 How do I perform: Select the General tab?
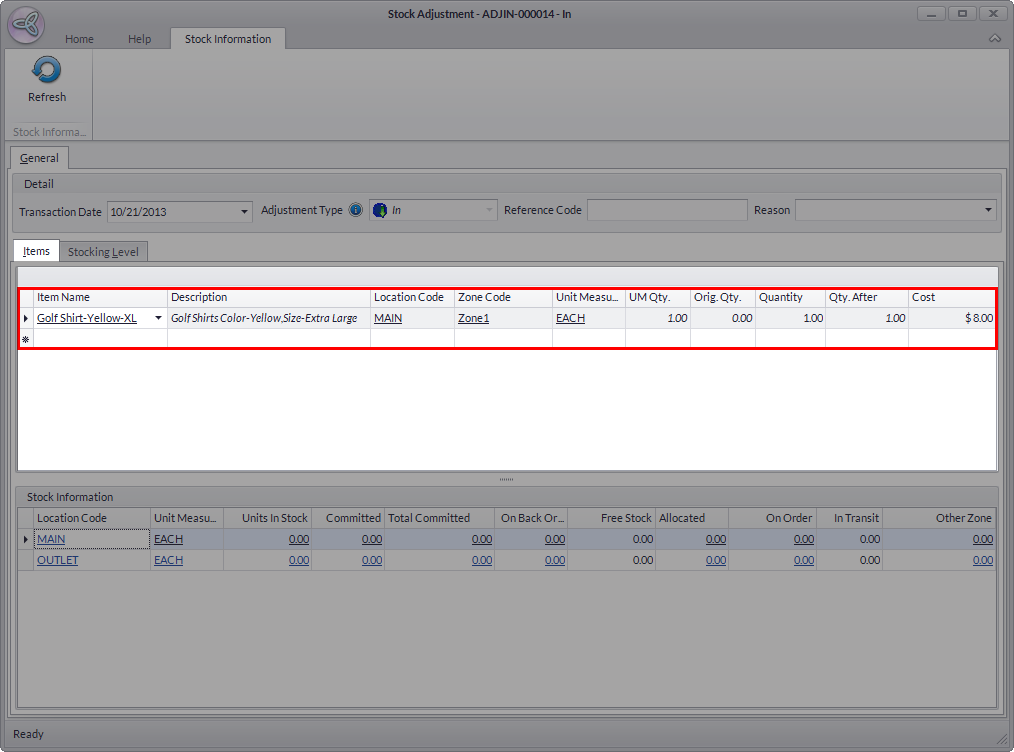(39, 158)
